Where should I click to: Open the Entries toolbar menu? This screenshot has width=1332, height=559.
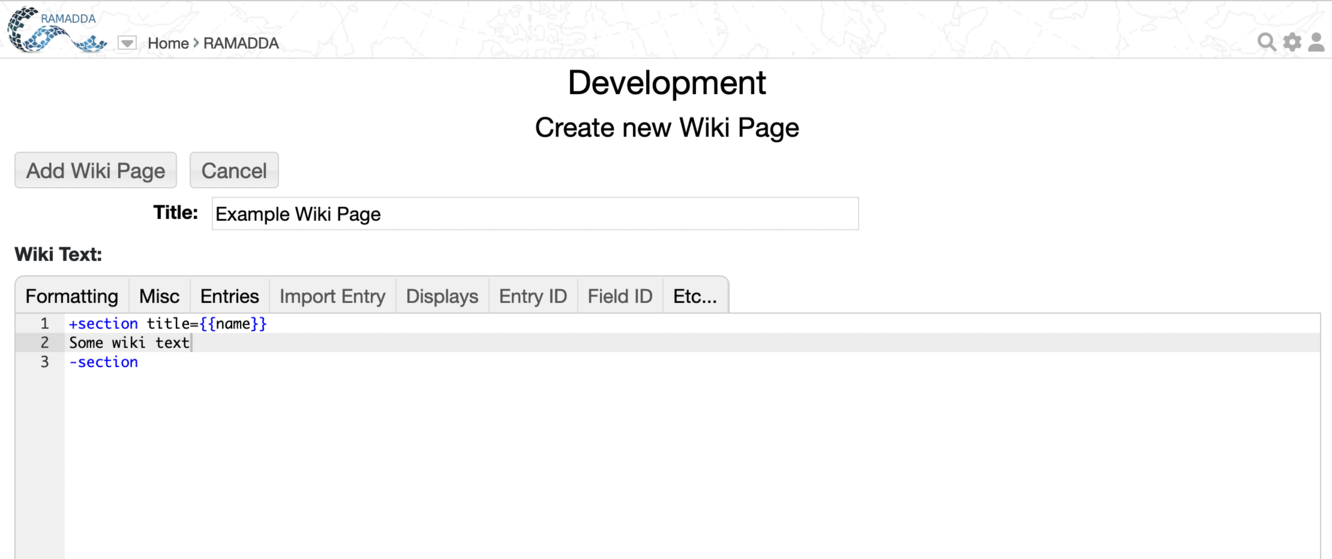(x=229, y=296)
